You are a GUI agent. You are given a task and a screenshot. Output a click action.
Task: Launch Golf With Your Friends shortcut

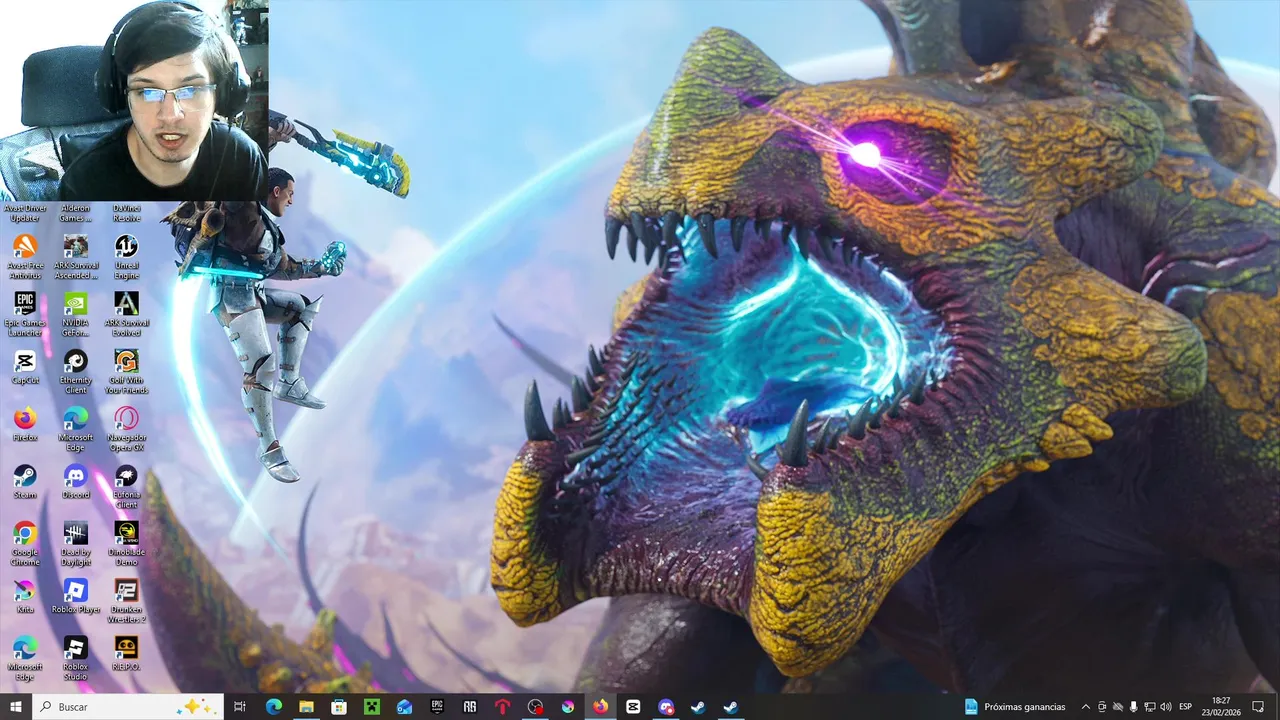click(126, 371)
